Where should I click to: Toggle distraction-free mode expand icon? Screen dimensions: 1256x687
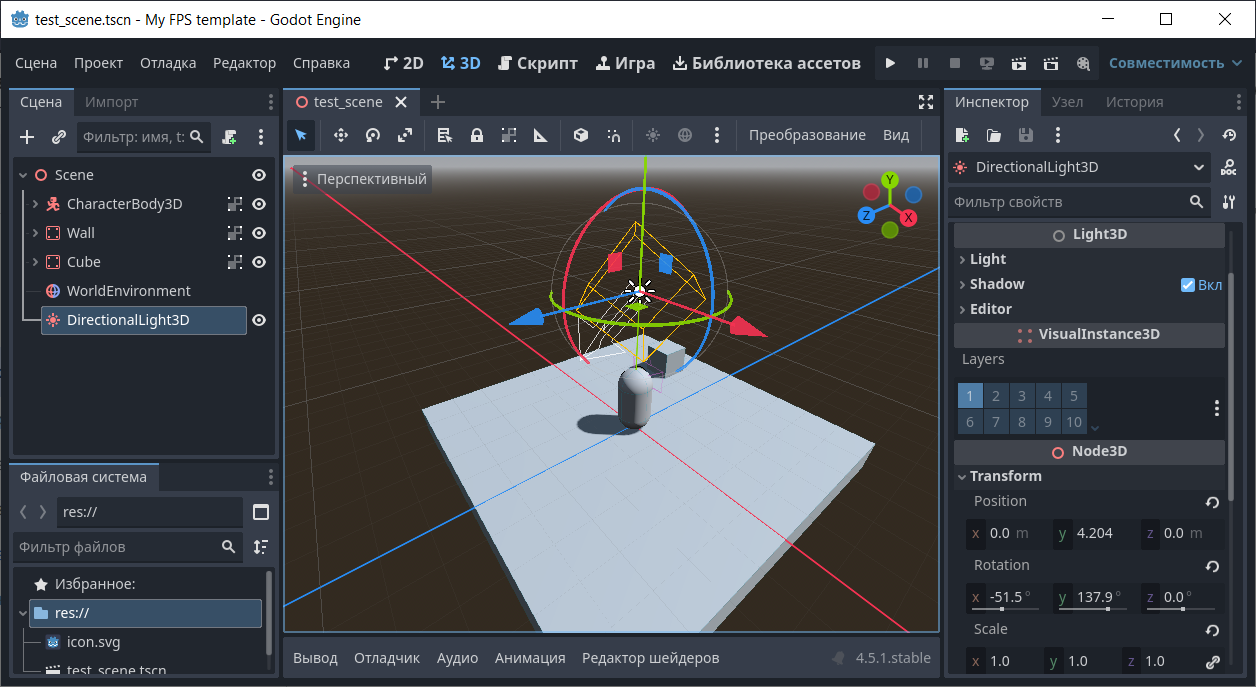click(925, 102)
